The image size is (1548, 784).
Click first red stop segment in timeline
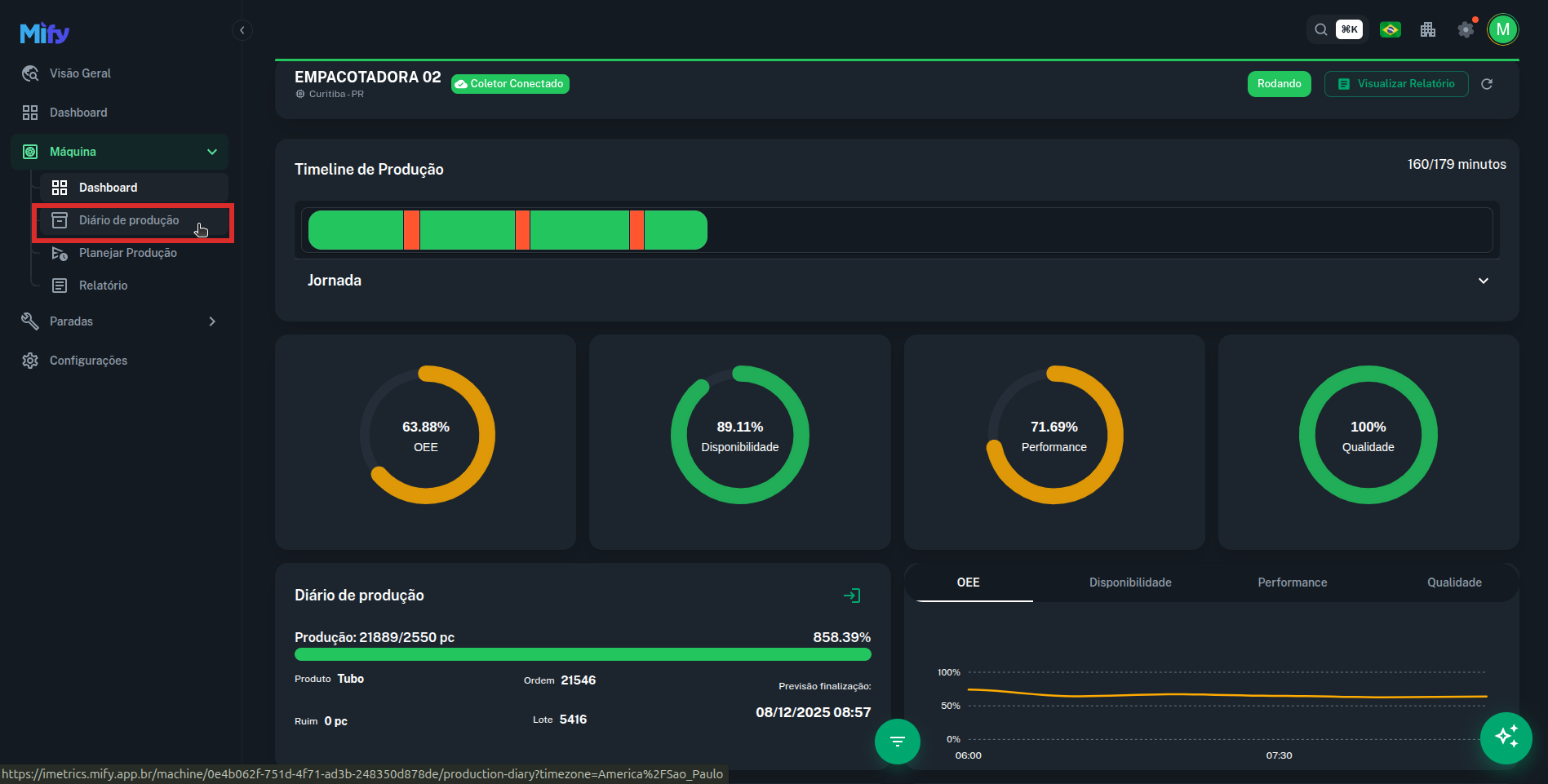(x=411, y=230)
